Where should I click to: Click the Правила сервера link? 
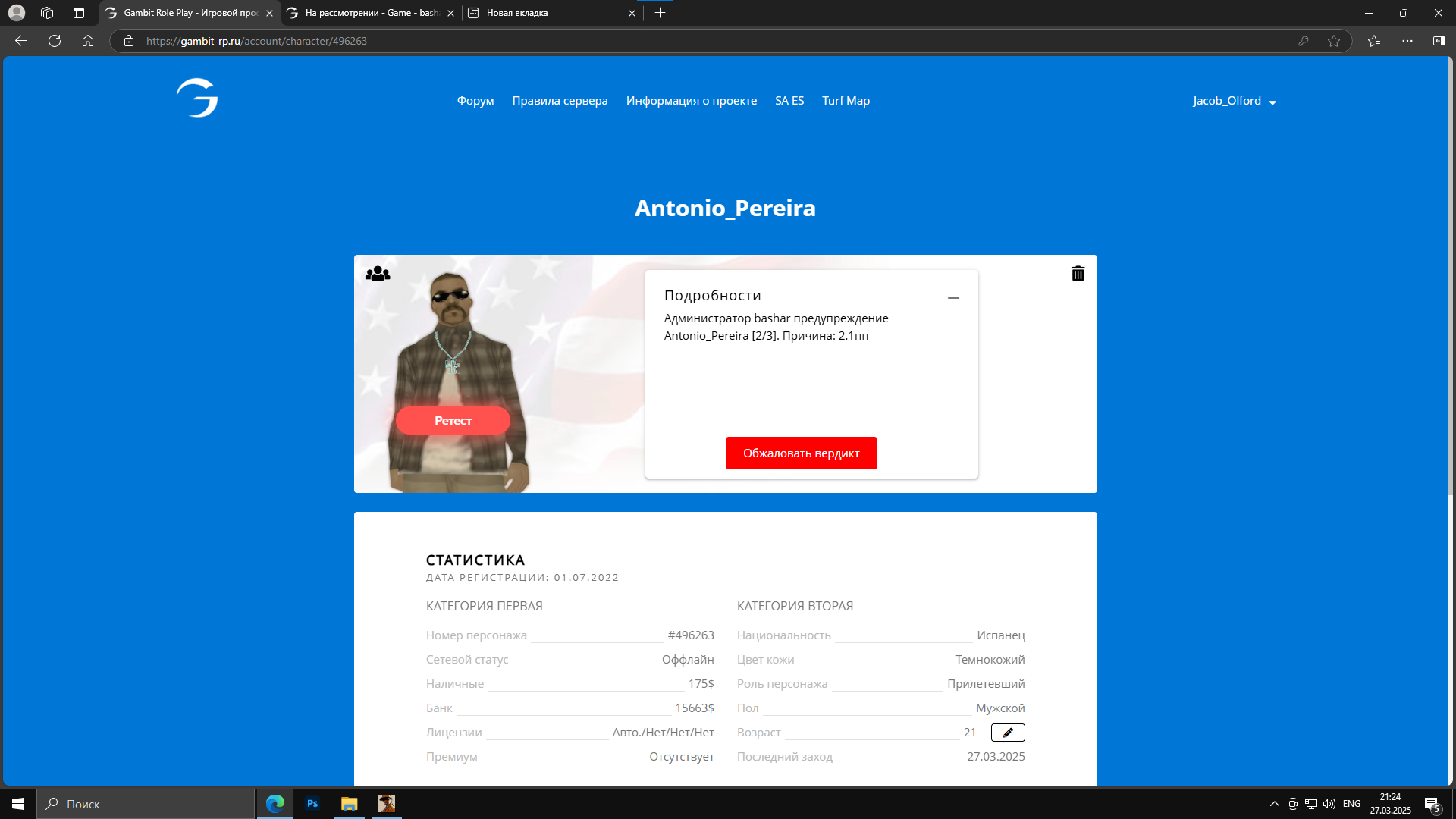click(x=560, y=101)
